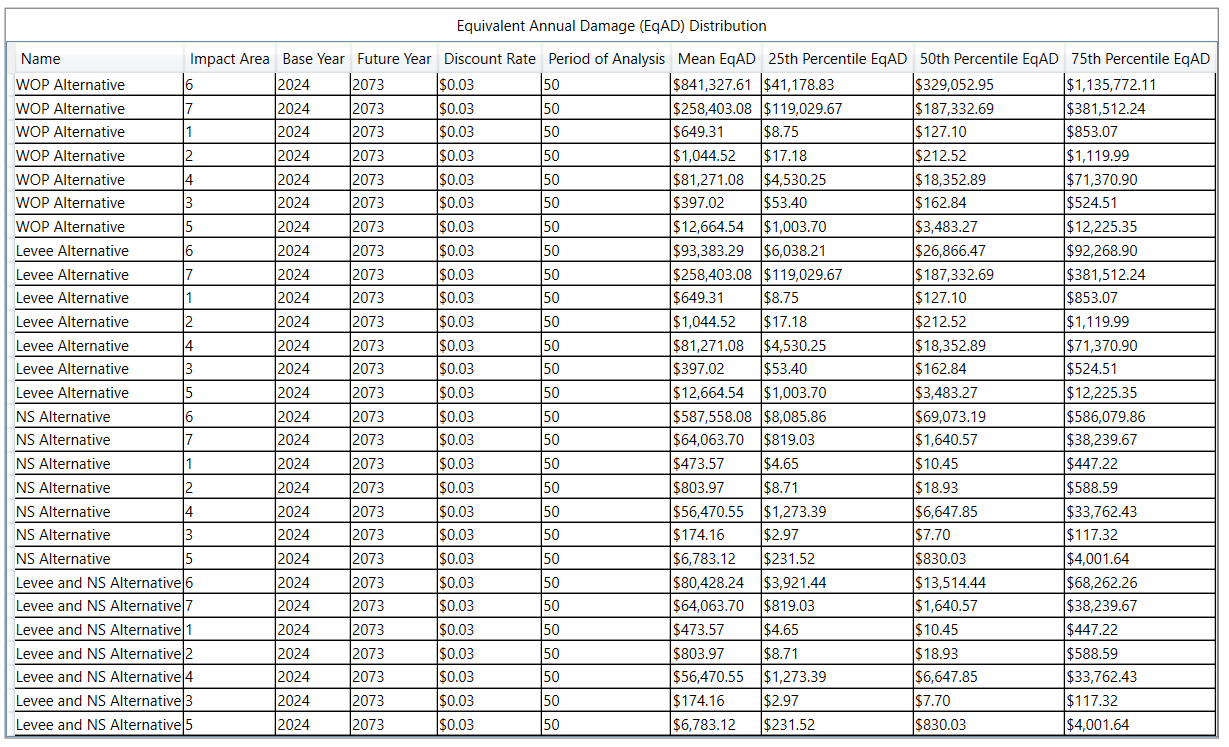Click $6,783.12 in the NS Alternative row
1229x747 pixels.
point(716,559)
